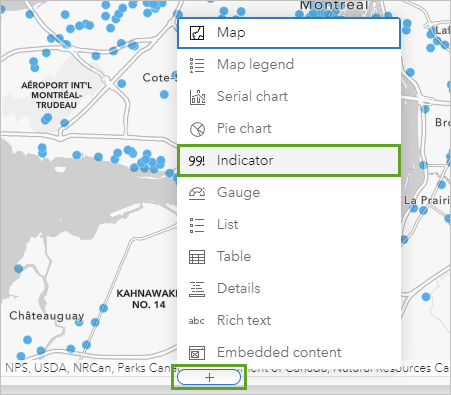Click the List element icon

tap(197, 225)
